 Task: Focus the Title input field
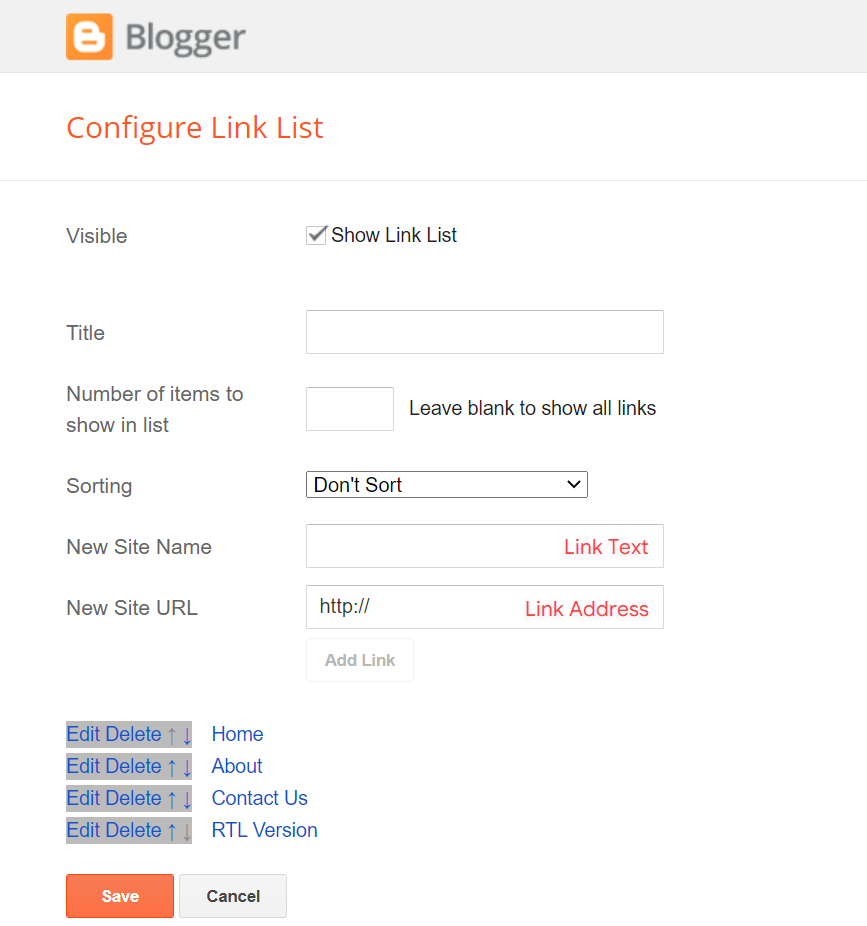pos(484,332)
